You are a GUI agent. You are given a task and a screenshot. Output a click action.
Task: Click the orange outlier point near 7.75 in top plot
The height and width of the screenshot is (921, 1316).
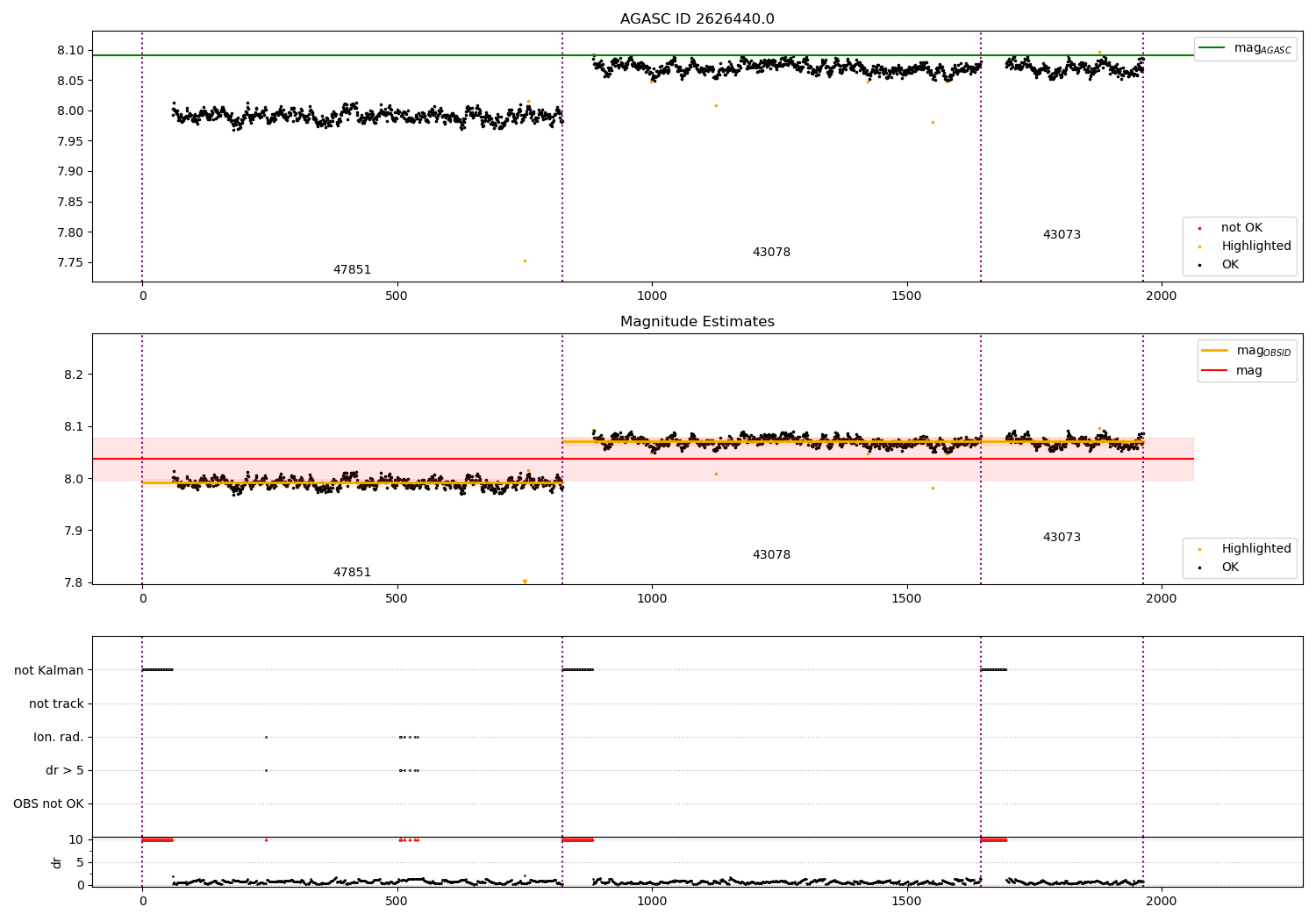525,261
